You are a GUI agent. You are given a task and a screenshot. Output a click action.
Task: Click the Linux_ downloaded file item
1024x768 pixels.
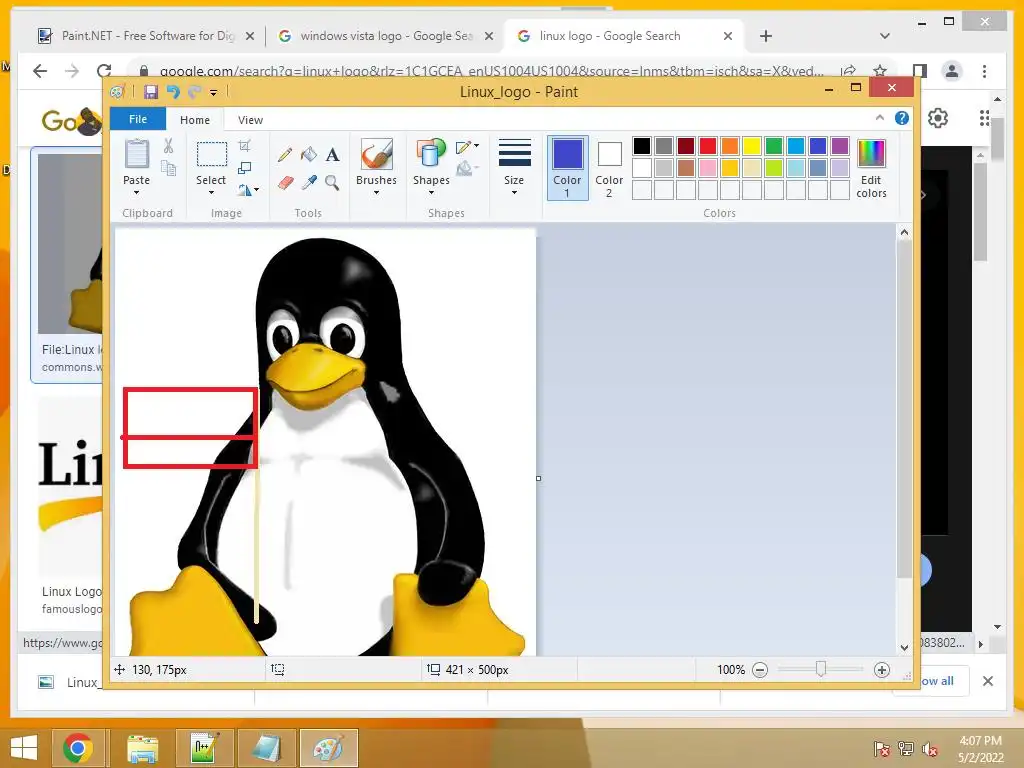(69, 682)
